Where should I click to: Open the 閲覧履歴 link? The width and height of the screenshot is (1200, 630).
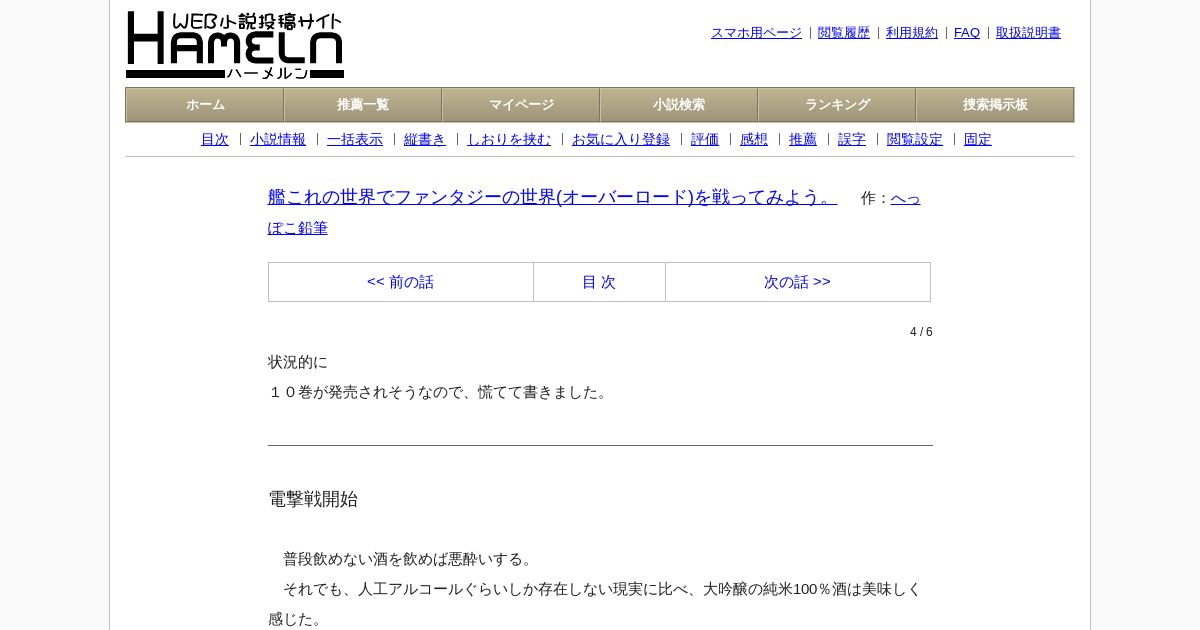(844, 33)
